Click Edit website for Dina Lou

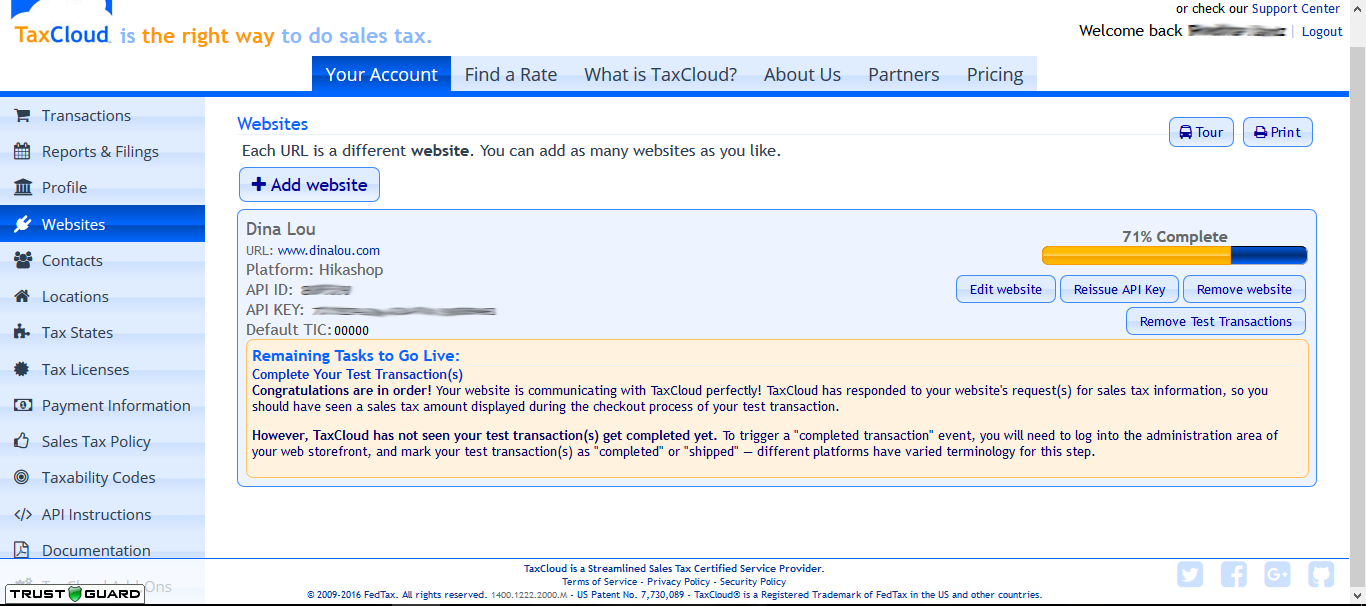tap(1006, 289)
